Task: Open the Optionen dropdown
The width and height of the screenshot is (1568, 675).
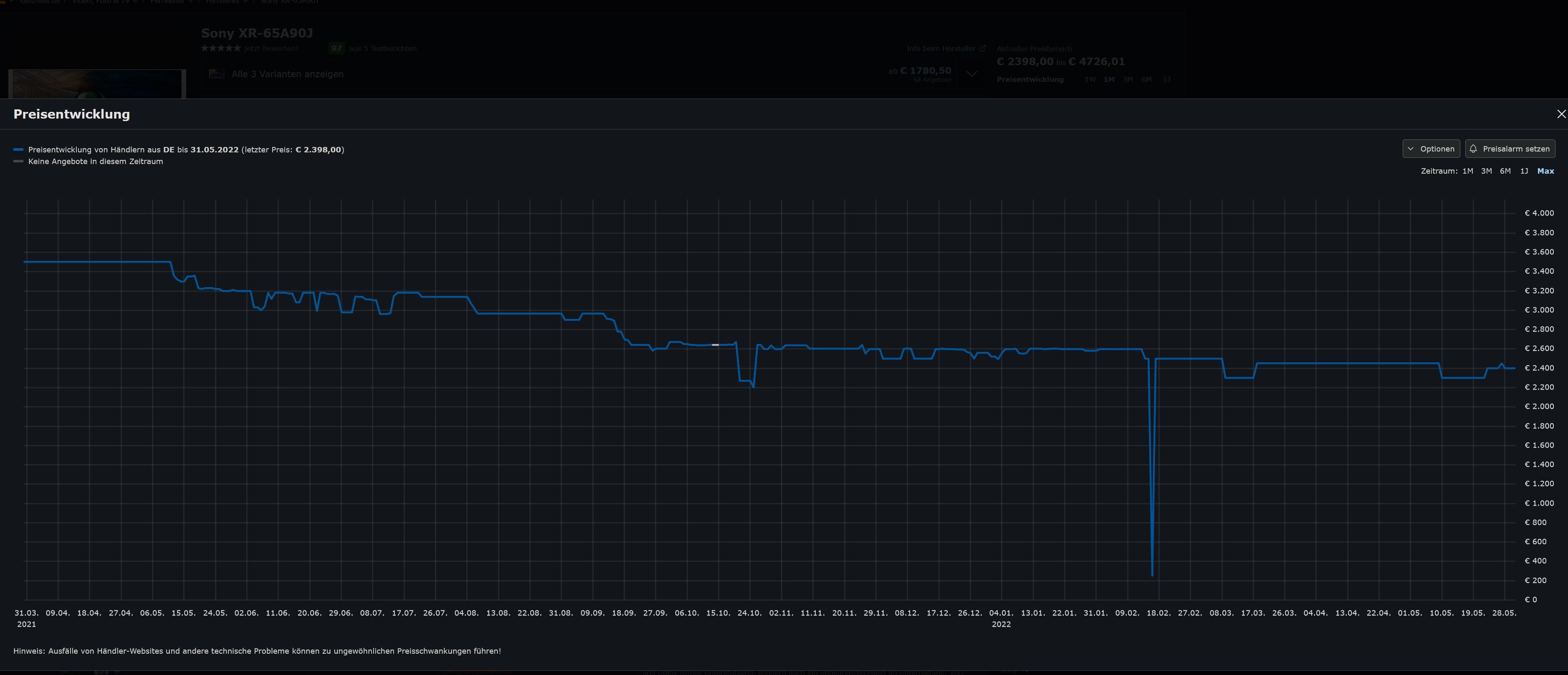Action: pos(1430,149)
